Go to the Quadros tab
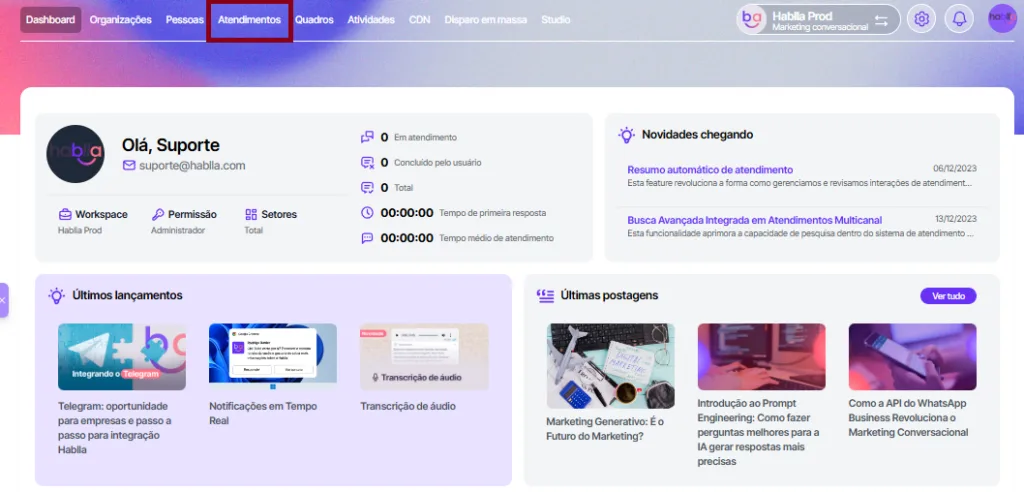The width and height of the screenshot is (1024, 492). click(x=314, y=20)
